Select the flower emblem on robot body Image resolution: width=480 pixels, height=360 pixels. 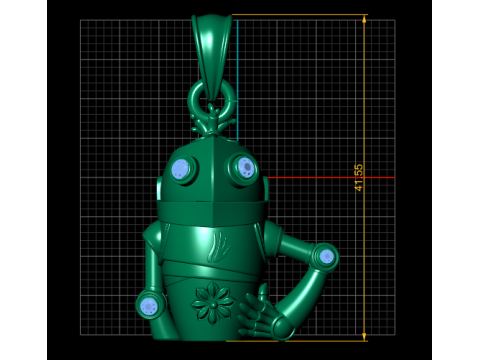tap(213, 303)
